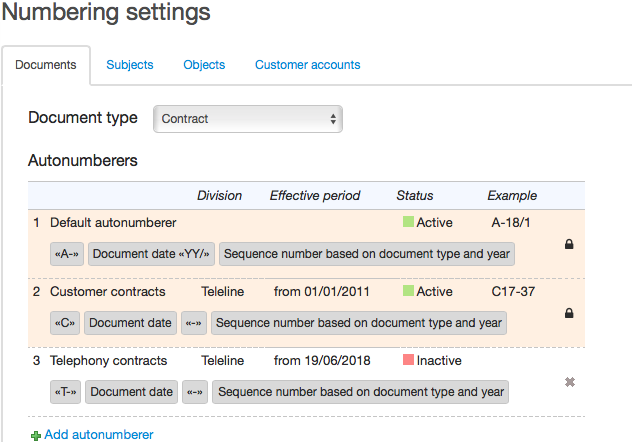Click sequence number token in Telephony contracts
The width and height of the screenshot is (632, 442).
coord(360,392)
